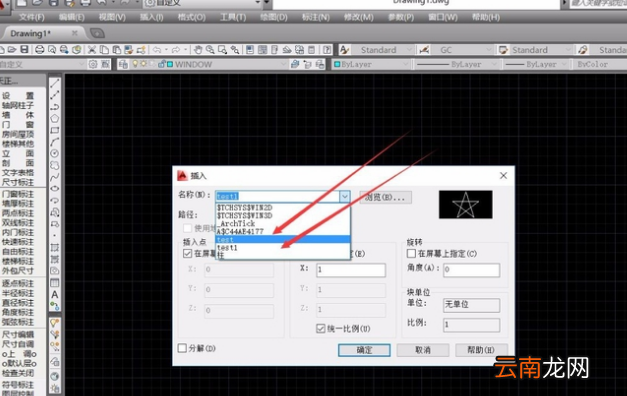This screenshot has height=396, width=627.
Task: Click the Copy icon in standard toolbar
Action: (104, 50)
